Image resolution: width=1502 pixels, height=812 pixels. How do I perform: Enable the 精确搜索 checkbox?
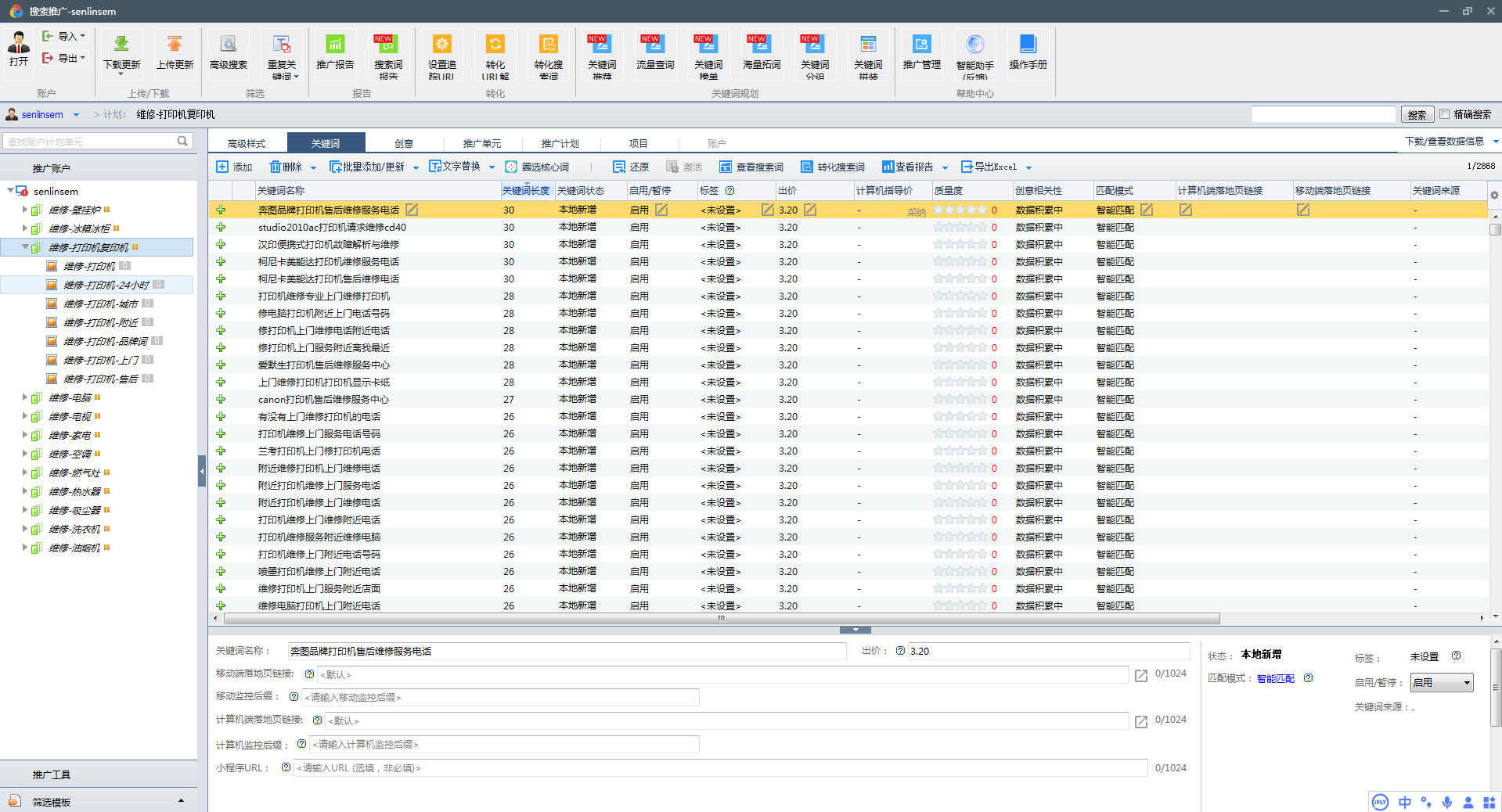tap(1445, 114)
